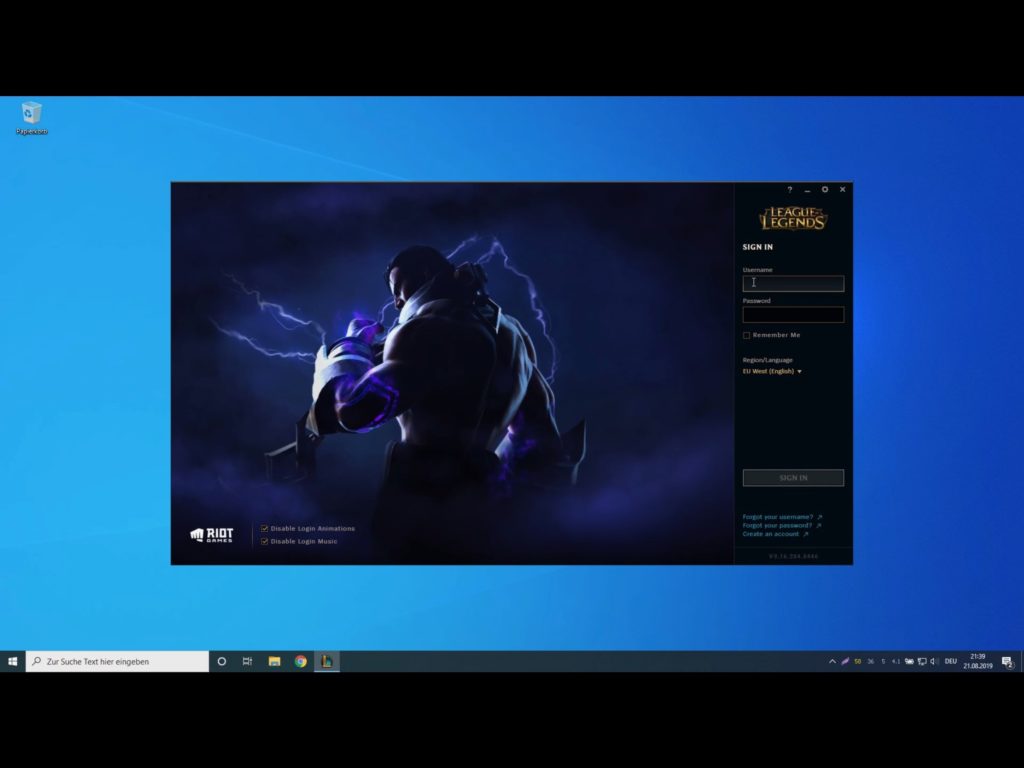Click the Riot Games logo

pyautogui.click(x=212, y=535)
